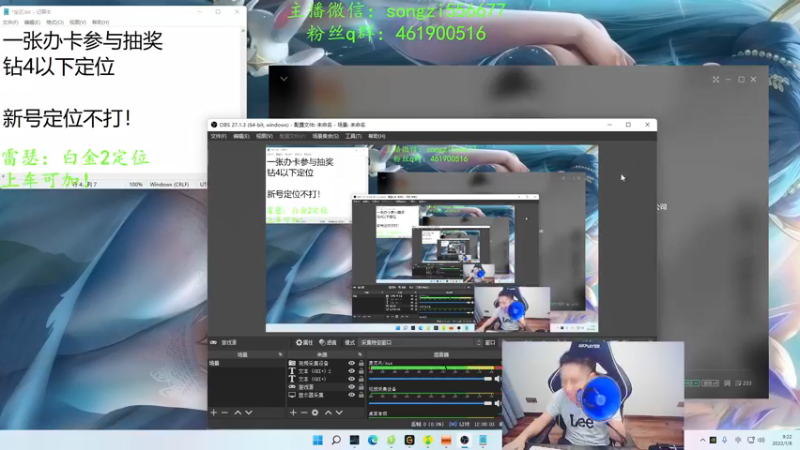Pop out the scenes dock icon

pos(280,354)
